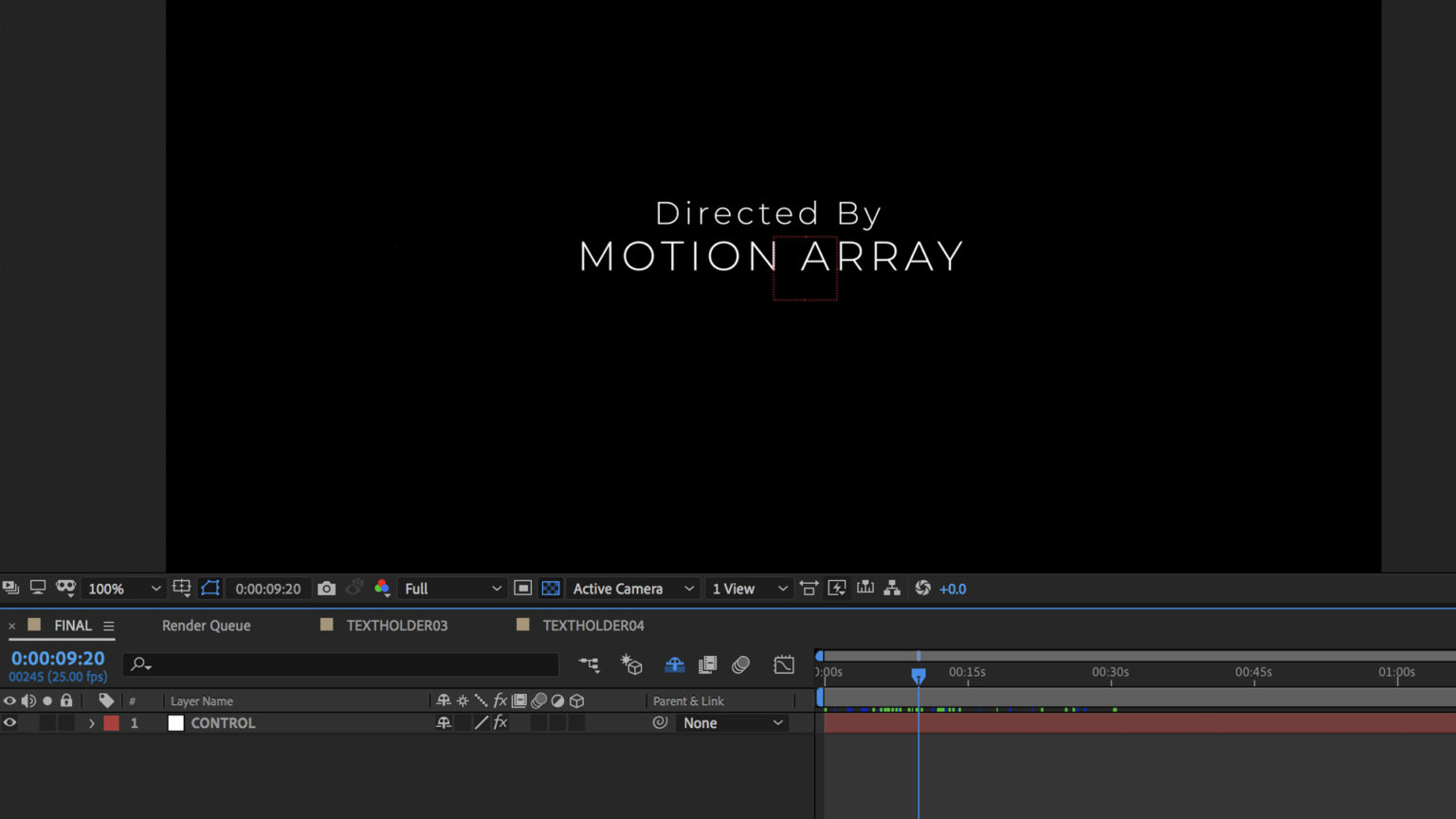Open the Full resolution dropdown
The height and width of the screenshot is (819, 1456).
pyautogui.click(x=452, y=589)
